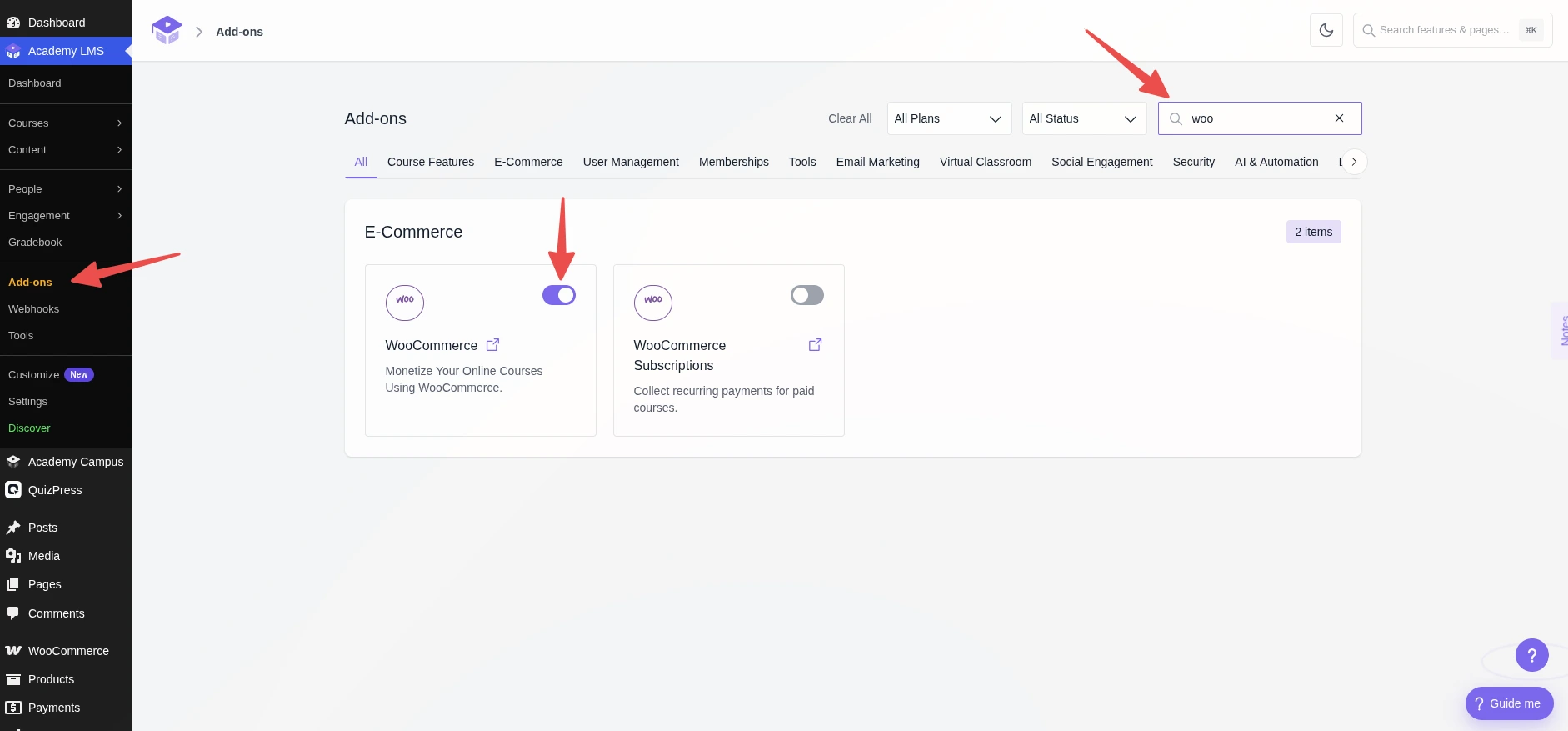This screenshot has height=731, width=1568.
Task: Switch to the Virtual Classroom tab
Action: pyautogui.click(x=986, y=162)
